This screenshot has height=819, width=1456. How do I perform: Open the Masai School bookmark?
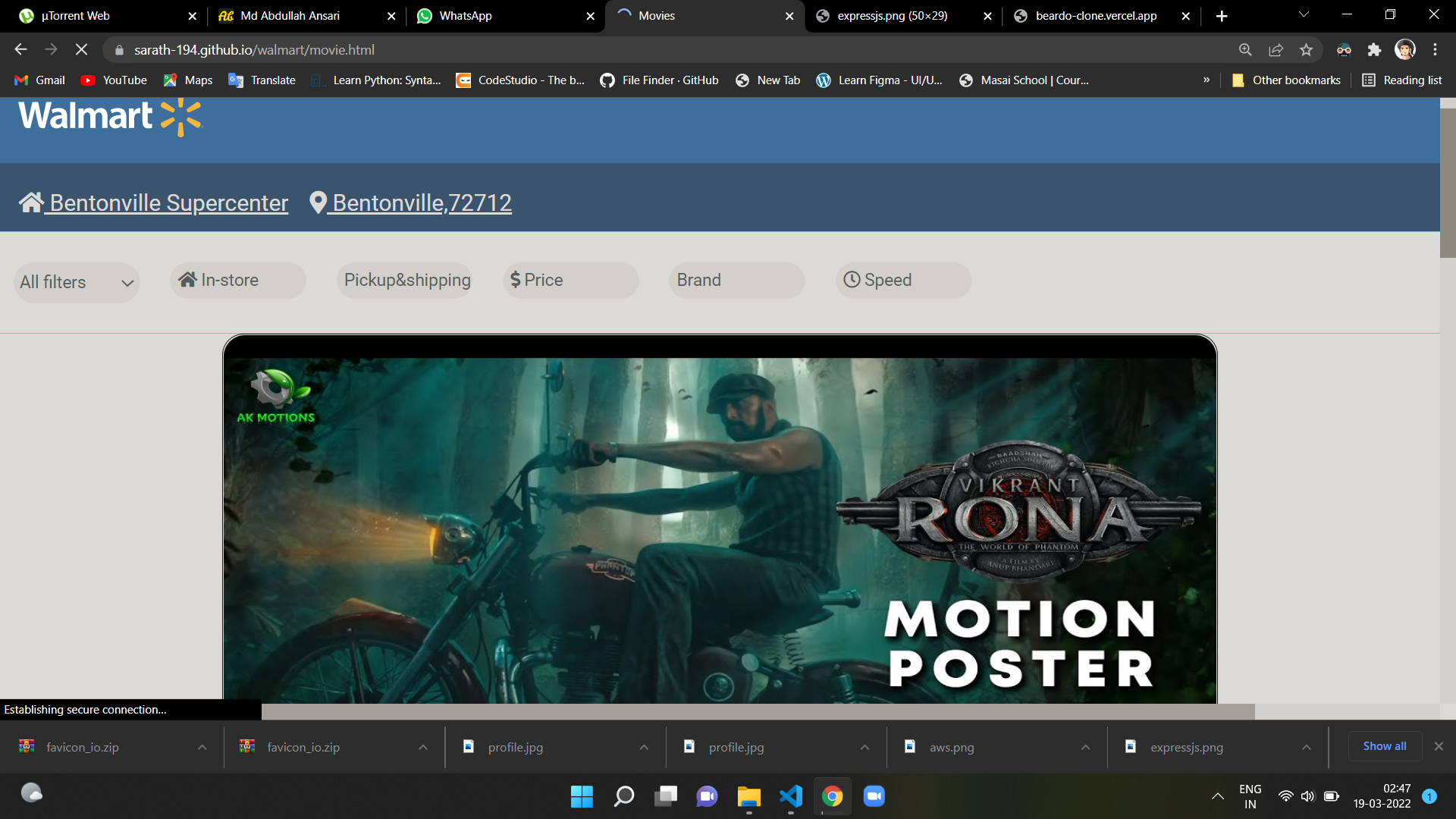1024,80
